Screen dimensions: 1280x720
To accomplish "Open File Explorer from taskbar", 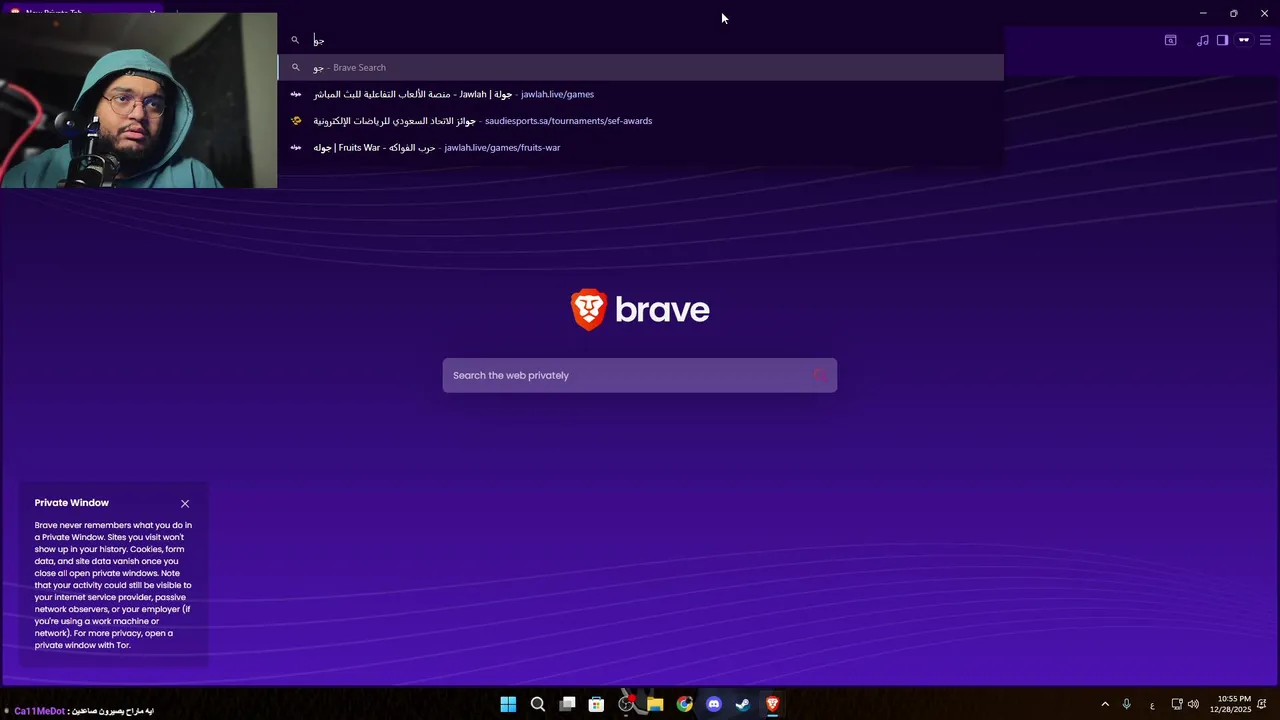I will point(655,704).
